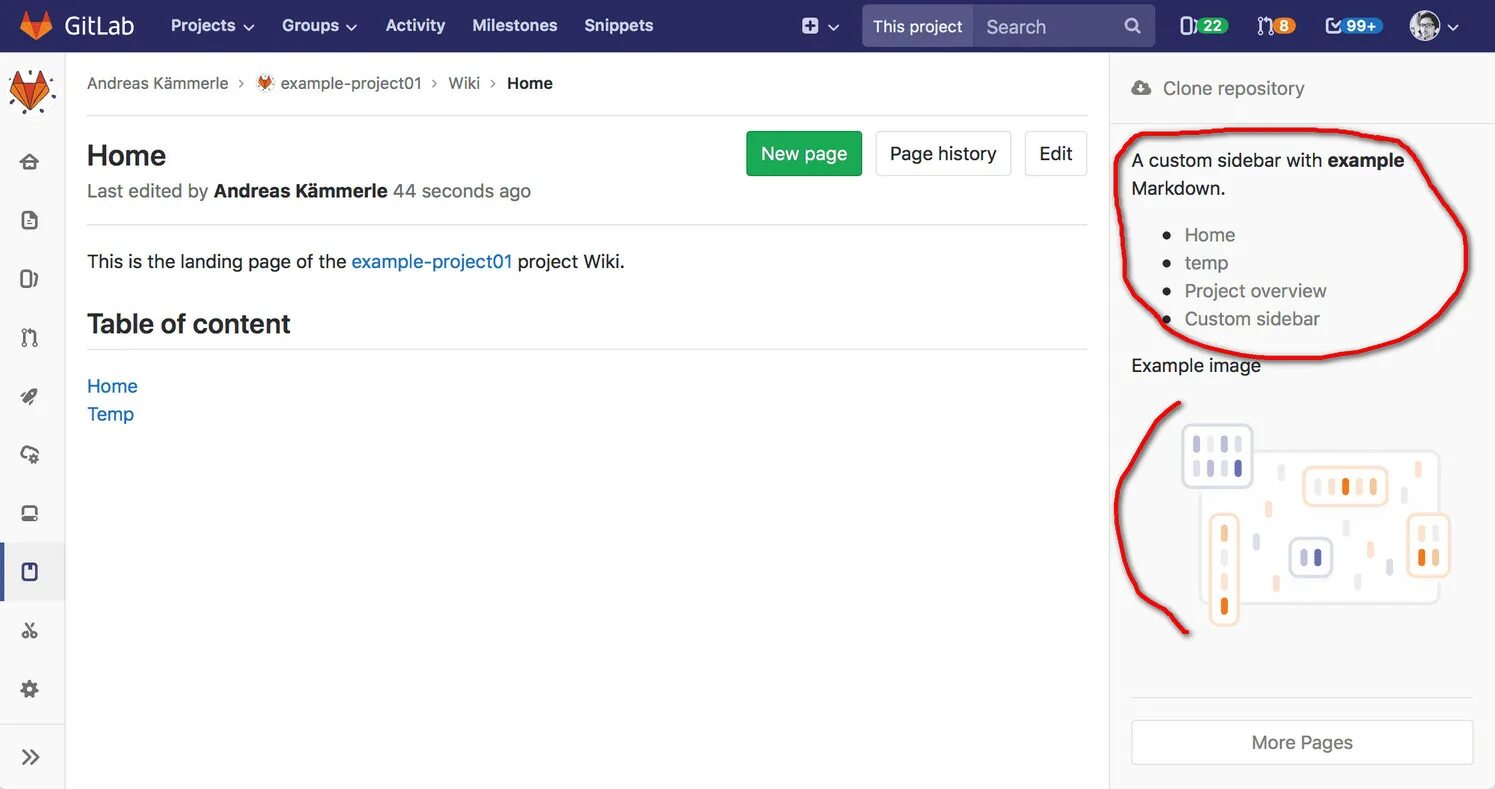The height and width of the screenshot is (789, 1495).
Task: Open the user avatar menu
Action: 1434,26
